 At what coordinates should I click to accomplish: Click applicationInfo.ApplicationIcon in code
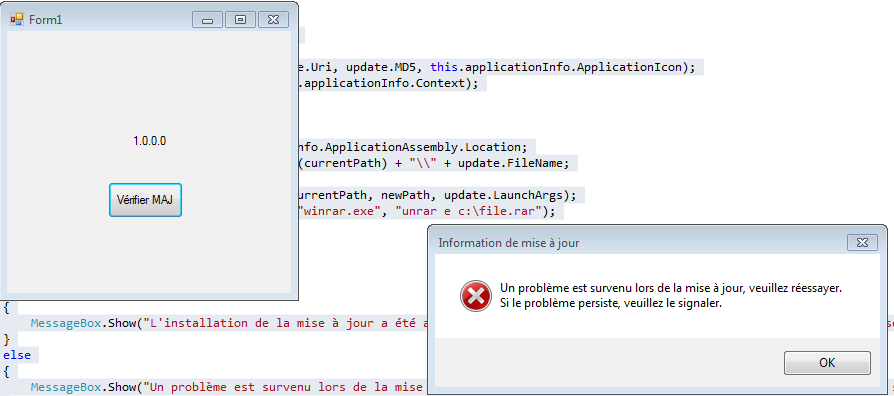[574, 67]
